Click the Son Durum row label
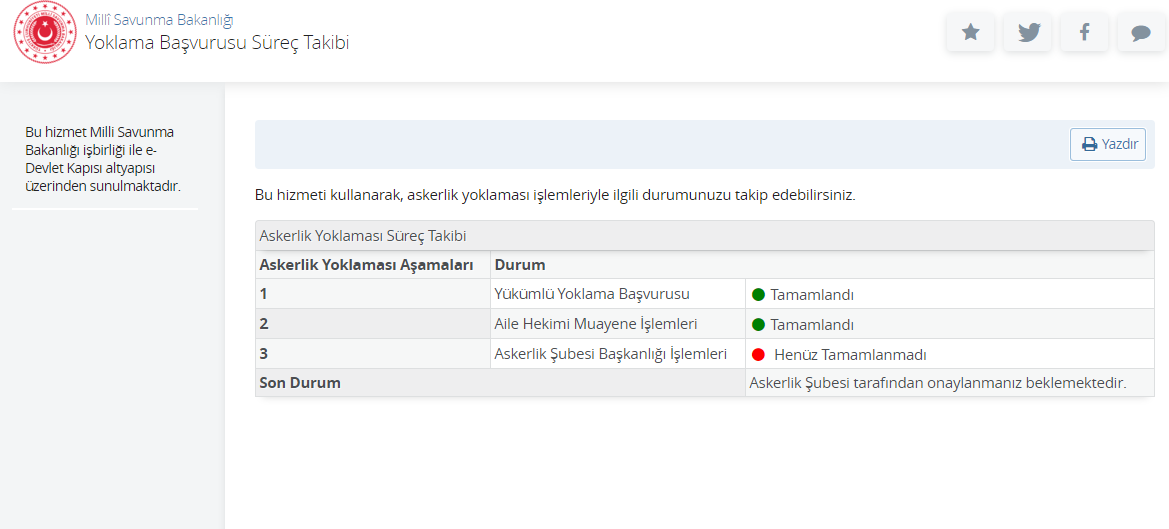1169x529 pixels. 300,383
